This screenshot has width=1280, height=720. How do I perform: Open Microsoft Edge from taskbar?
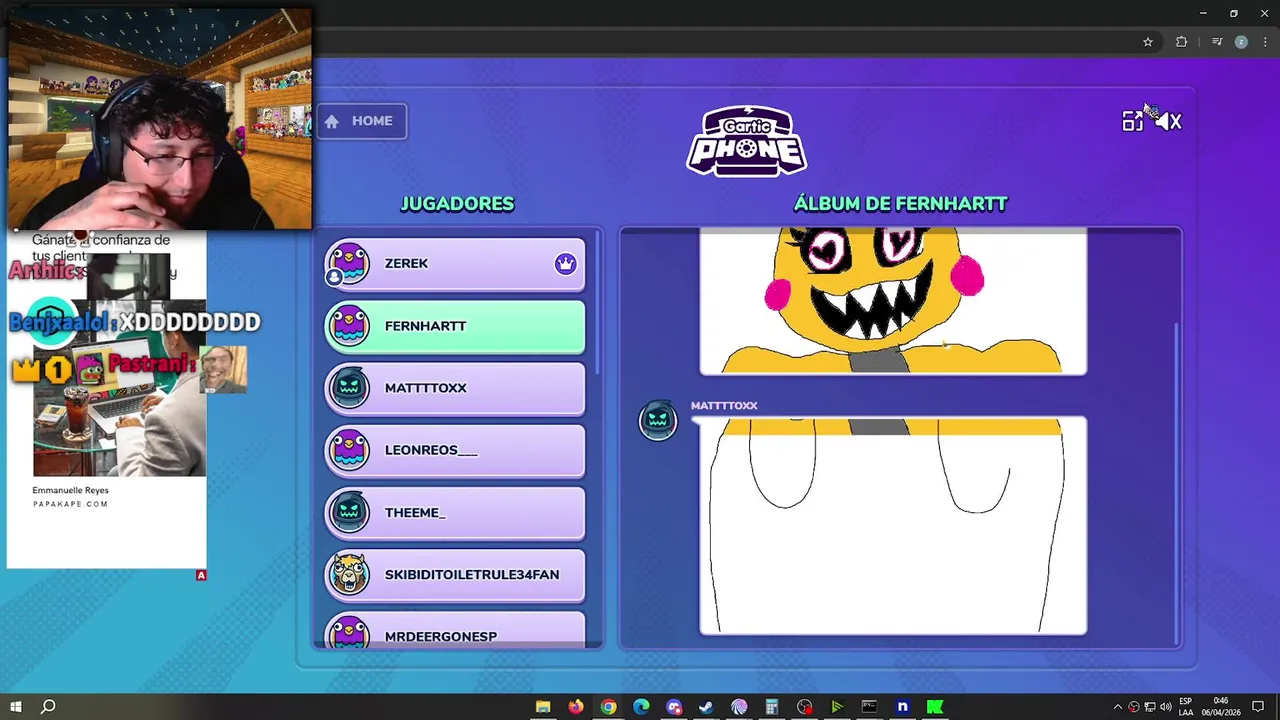point(641,707)
